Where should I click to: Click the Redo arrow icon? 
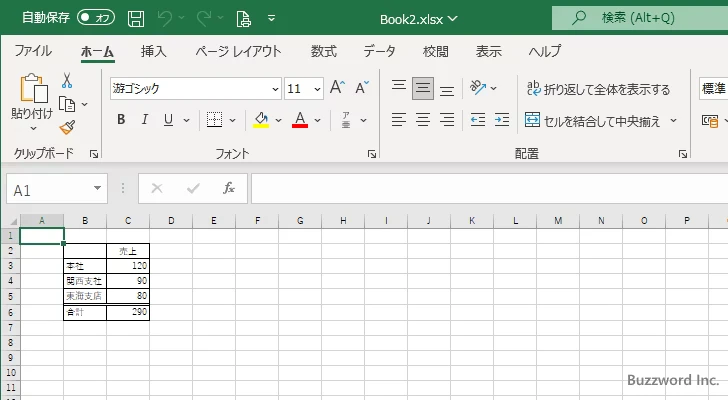(203, 18)
